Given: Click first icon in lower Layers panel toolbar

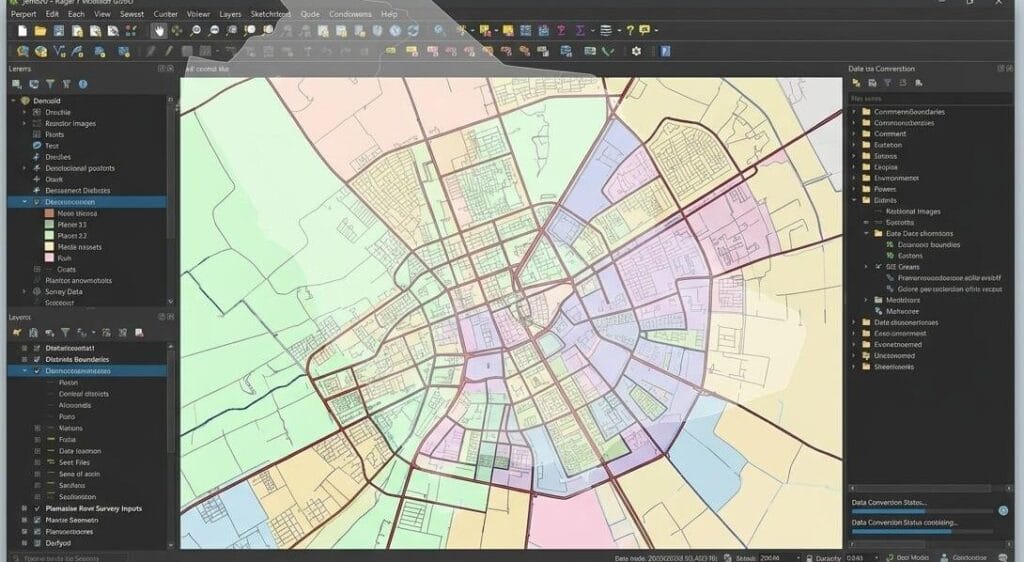Looking at the screenshot, I should 17,333.
